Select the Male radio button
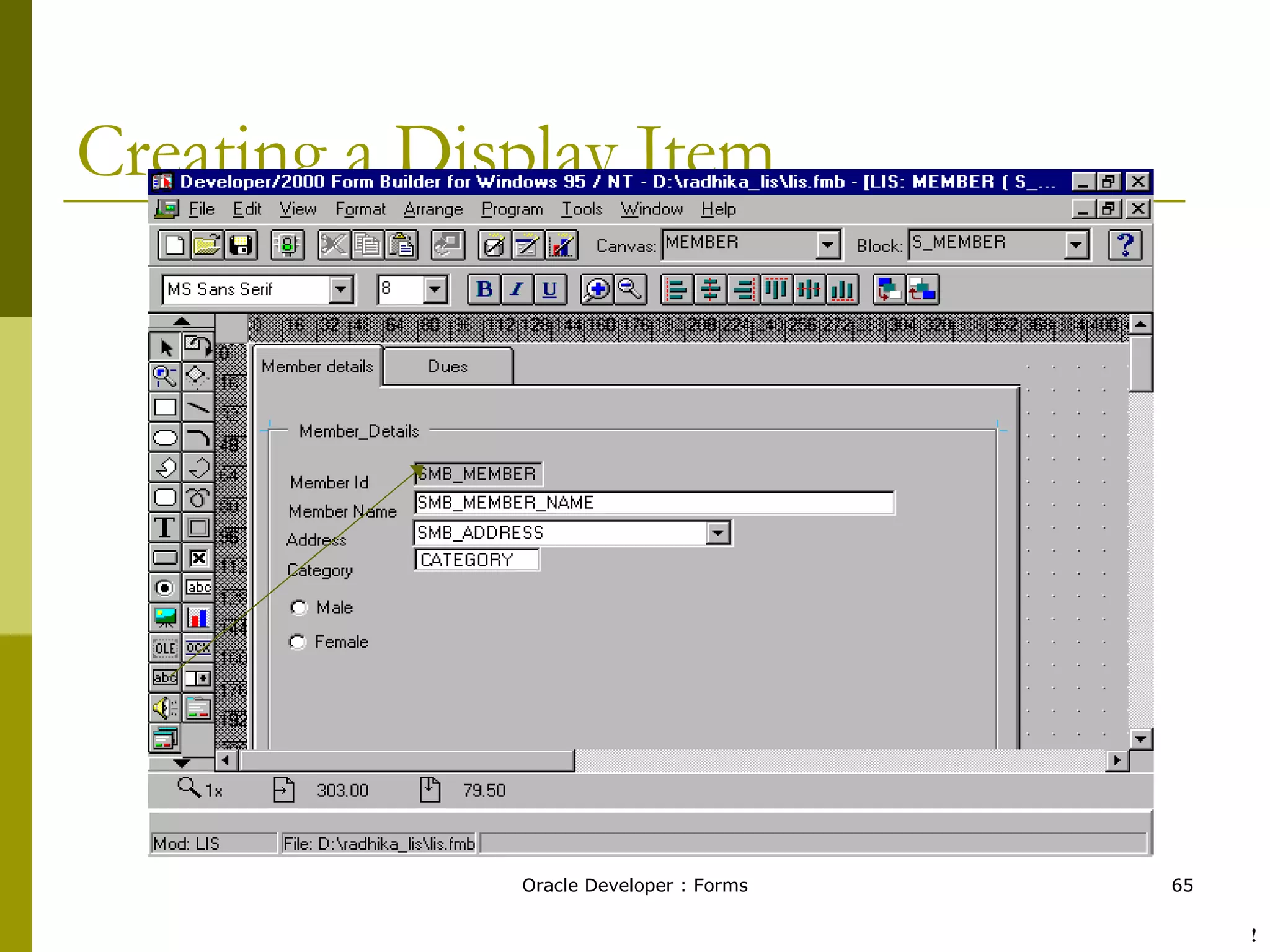Image resolution: width=1270 pixels, height=952 pixels. click(299, 607)
